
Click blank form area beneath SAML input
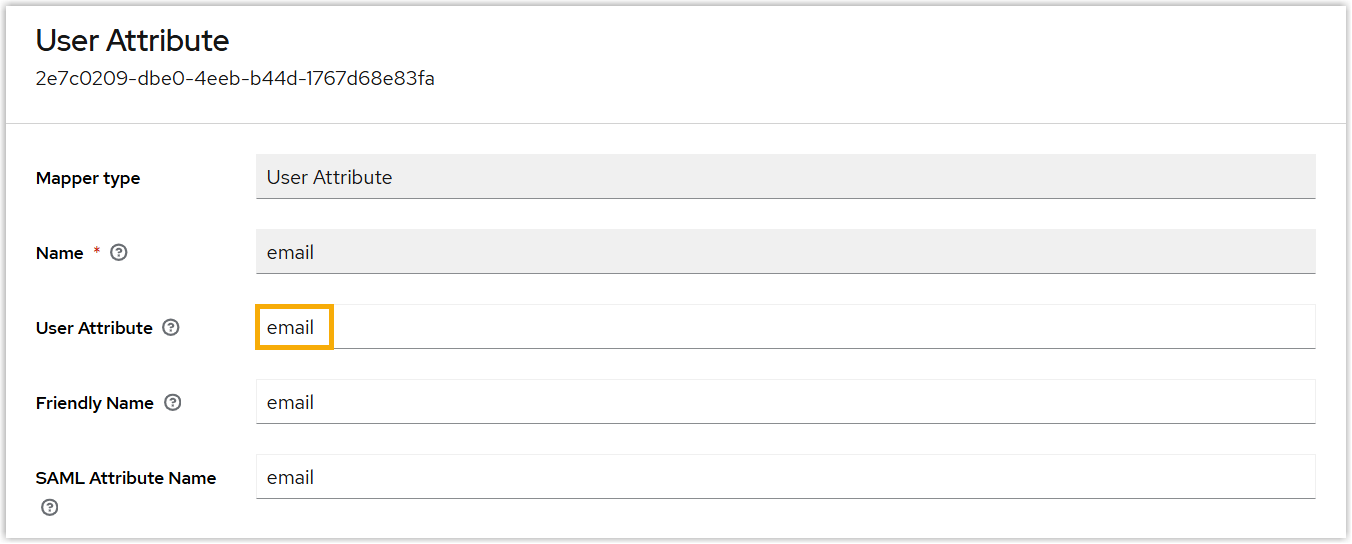coord(785,520)
